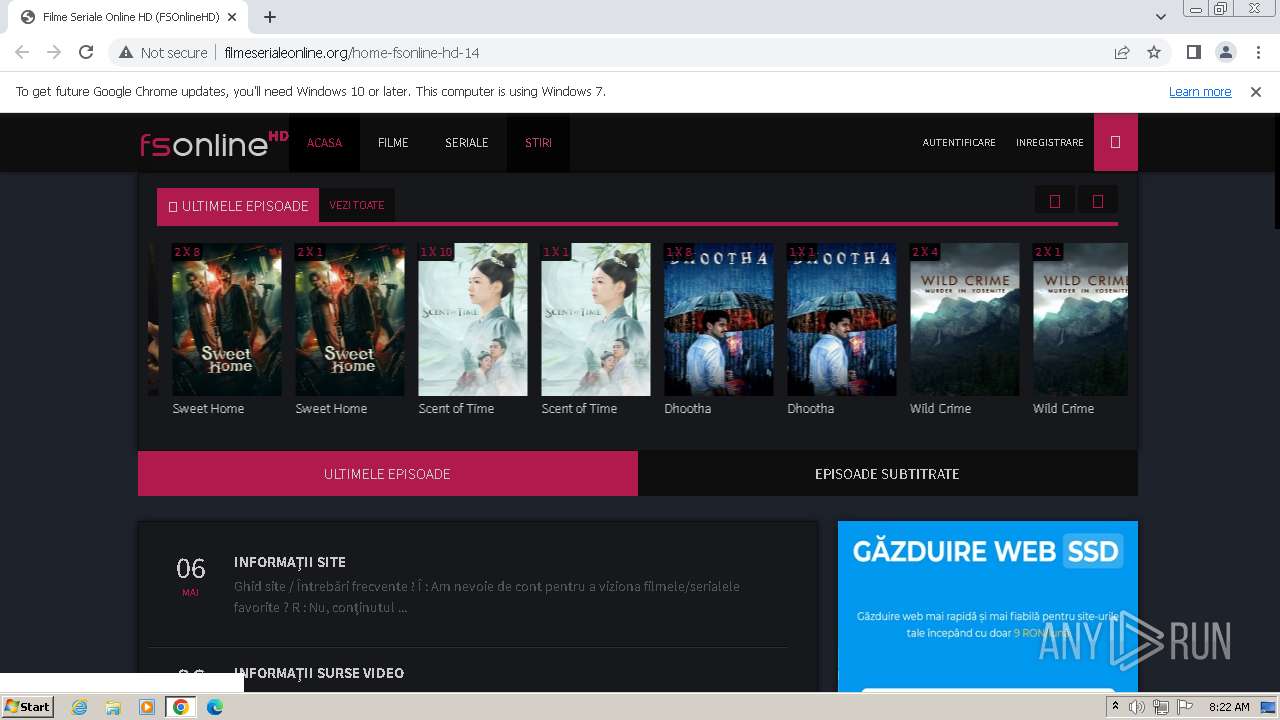Open Wild Crime episode 2x4 thumbnail
Screen dimensions: 1280x720
click(965, 319)
